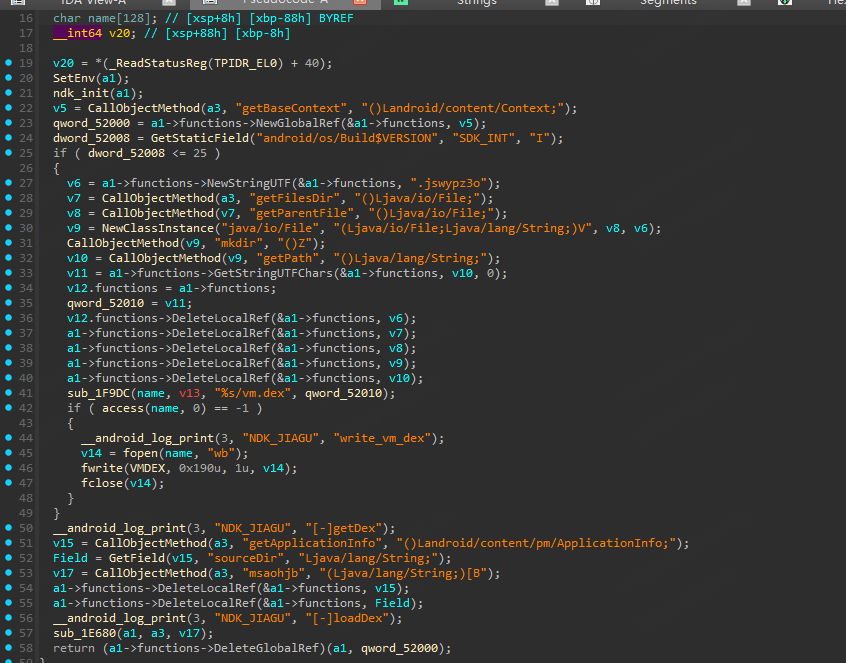Select the ".jswypz3o" string
Image resolution: width=846 pixels, height=663 pixels.
click(x=449, y=183)
